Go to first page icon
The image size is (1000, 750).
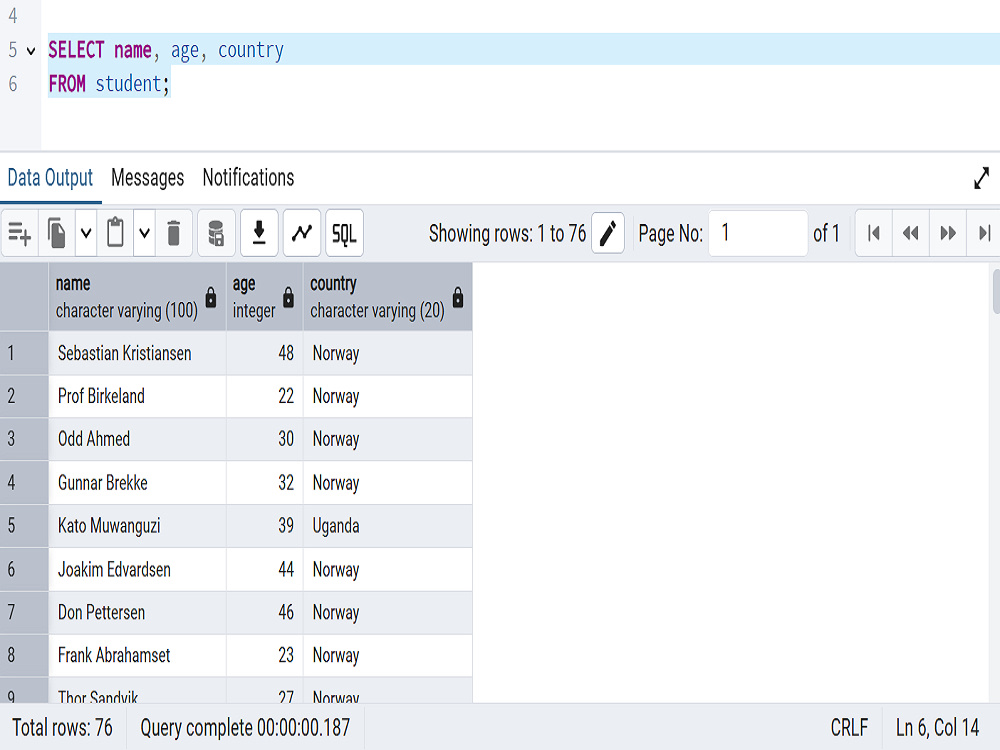click(874, 233)
